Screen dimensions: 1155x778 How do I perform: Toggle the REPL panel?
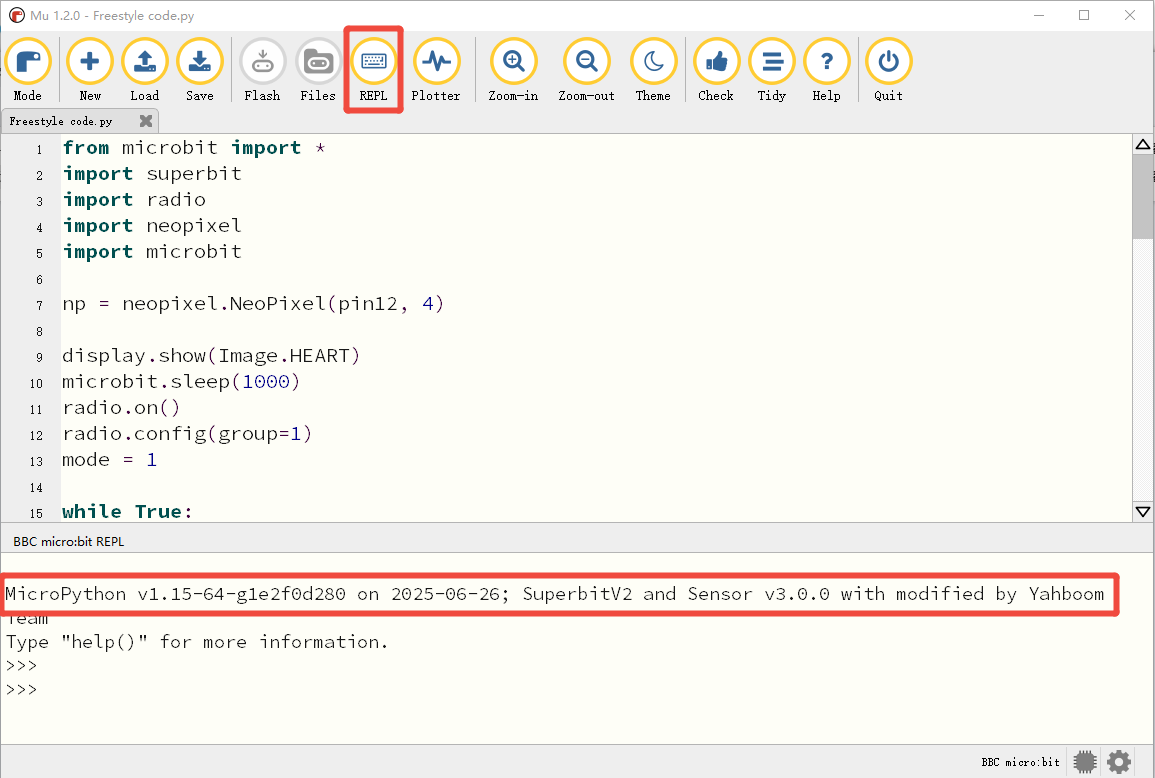373,70
